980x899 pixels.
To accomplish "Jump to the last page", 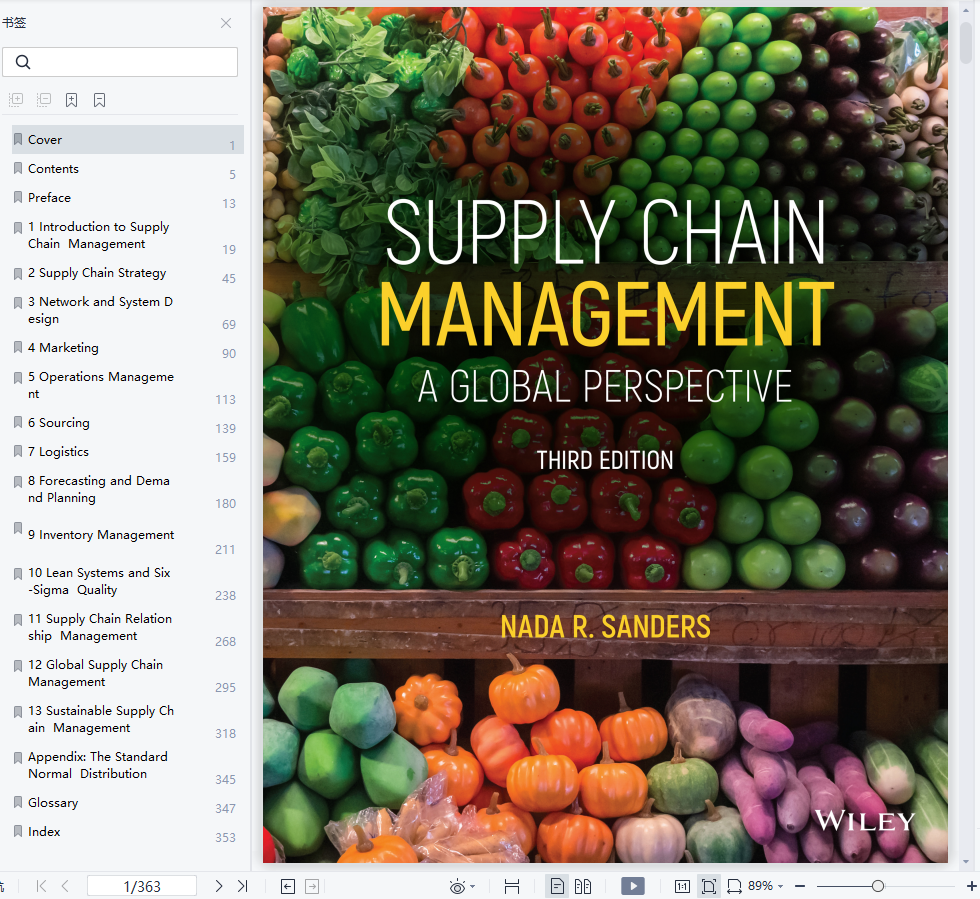I will point(242,886).
